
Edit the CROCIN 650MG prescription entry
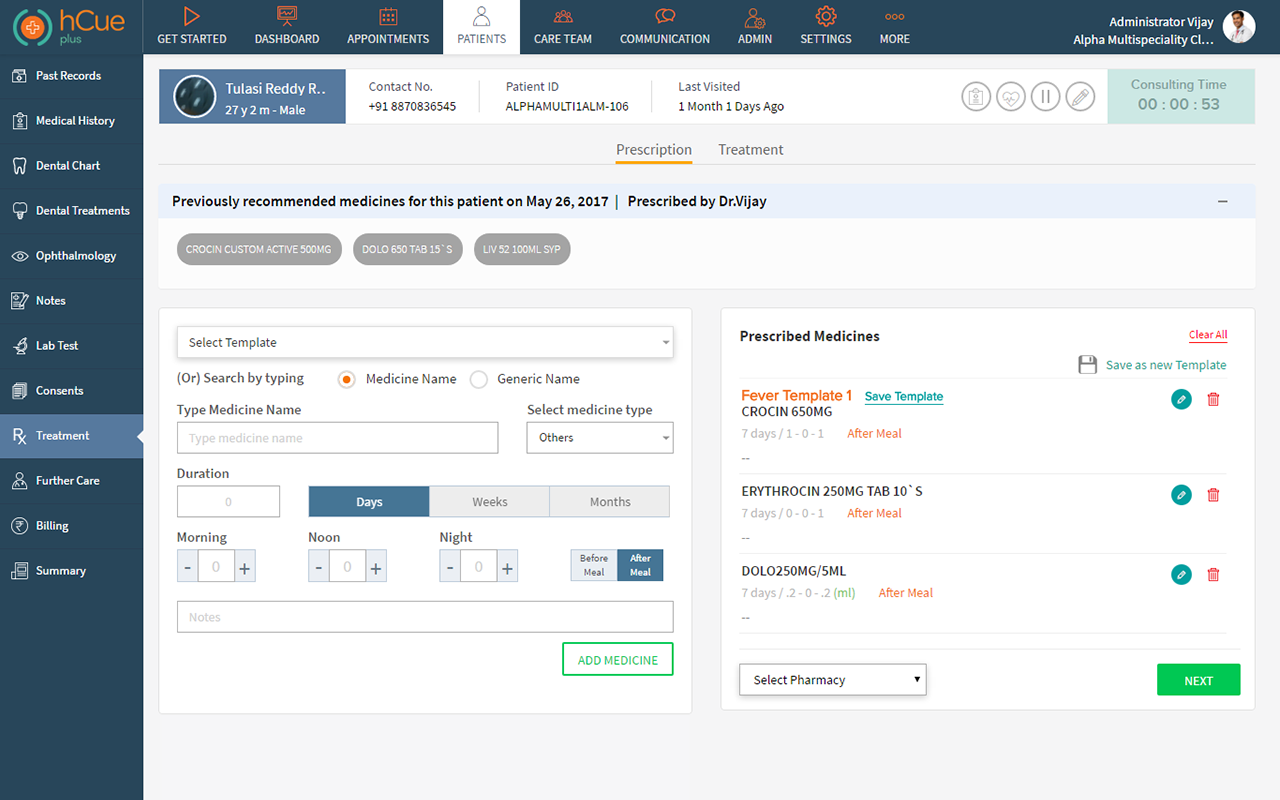click(x=1181, y=399)
